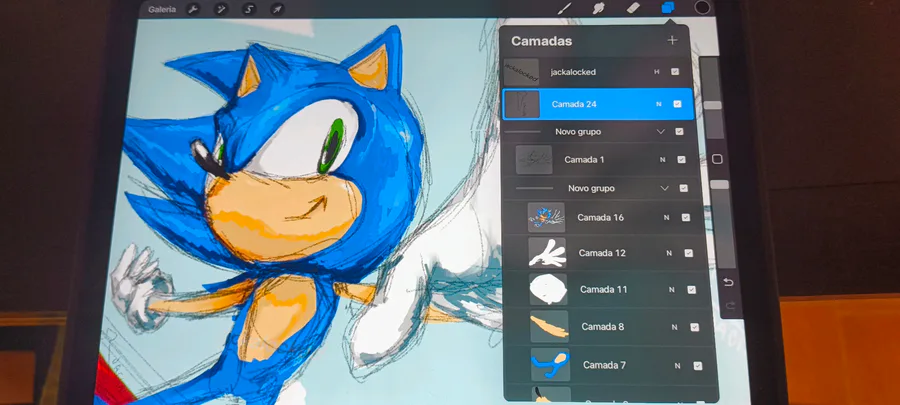Toggle visibility of jackalocked layer
Viewport: 900px width, 405px height.
click(675, 72)
